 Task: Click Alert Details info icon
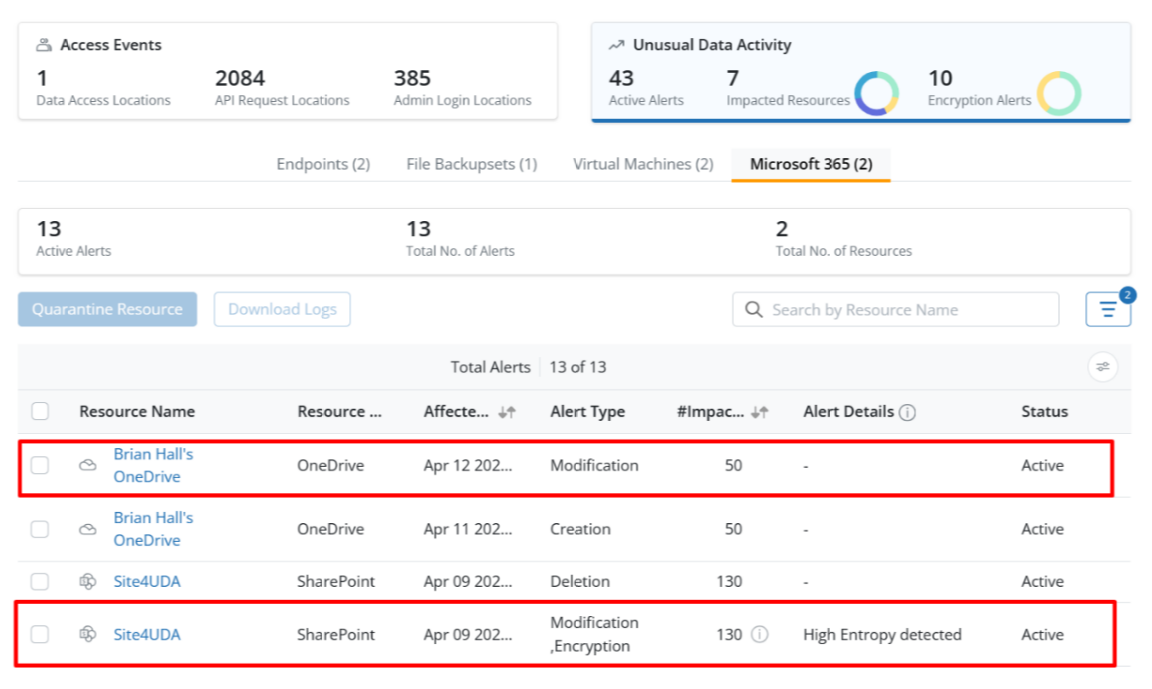coord(908,412)
